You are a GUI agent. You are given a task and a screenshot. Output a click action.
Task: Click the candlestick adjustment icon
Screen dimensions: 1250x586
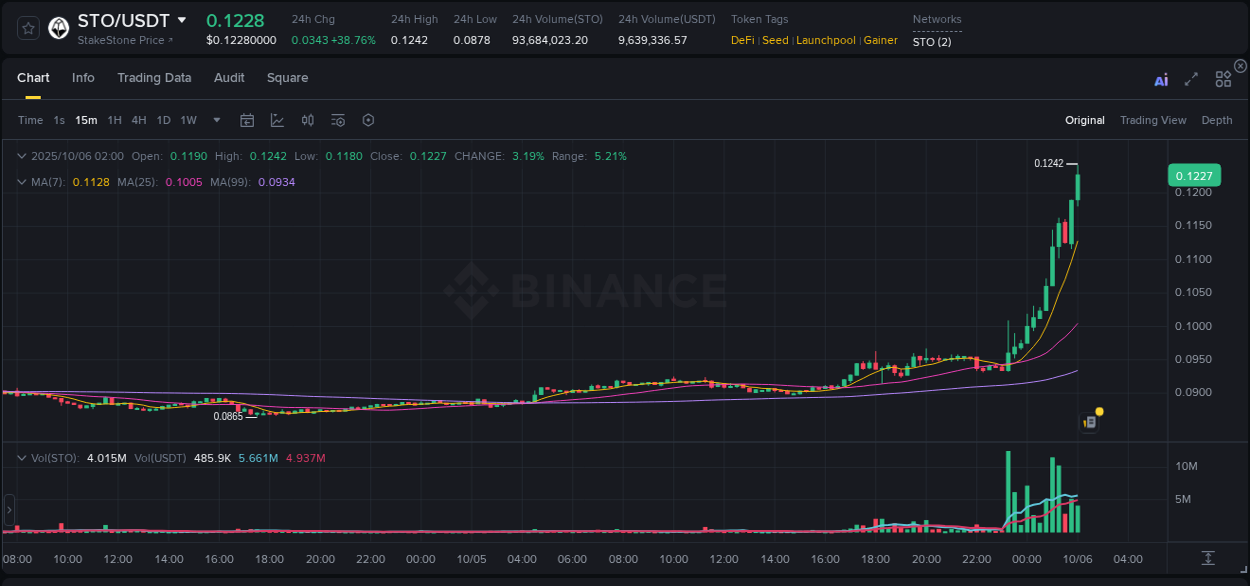(x=307, y=120)
